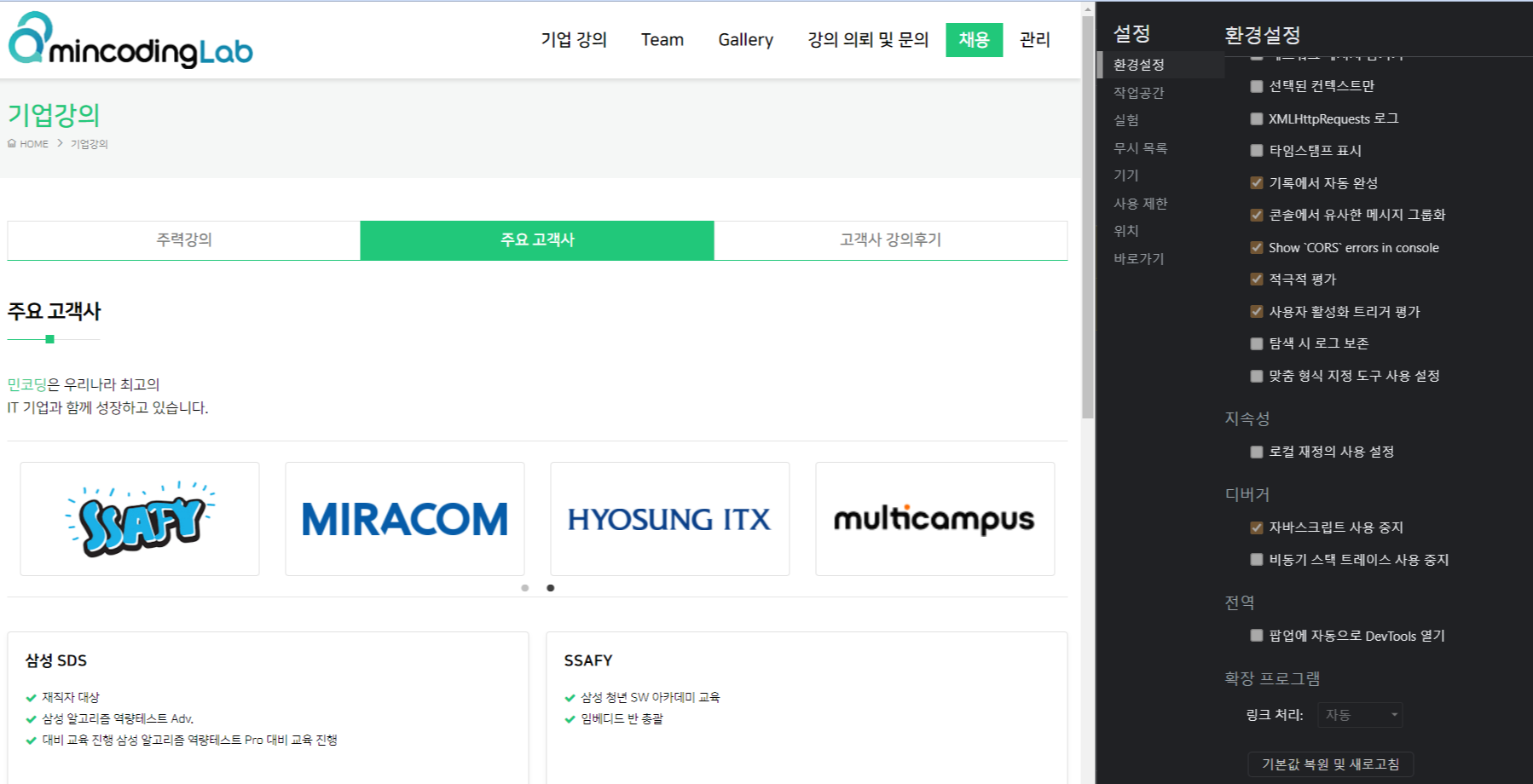Click the green 채용 button

[974, 40]
